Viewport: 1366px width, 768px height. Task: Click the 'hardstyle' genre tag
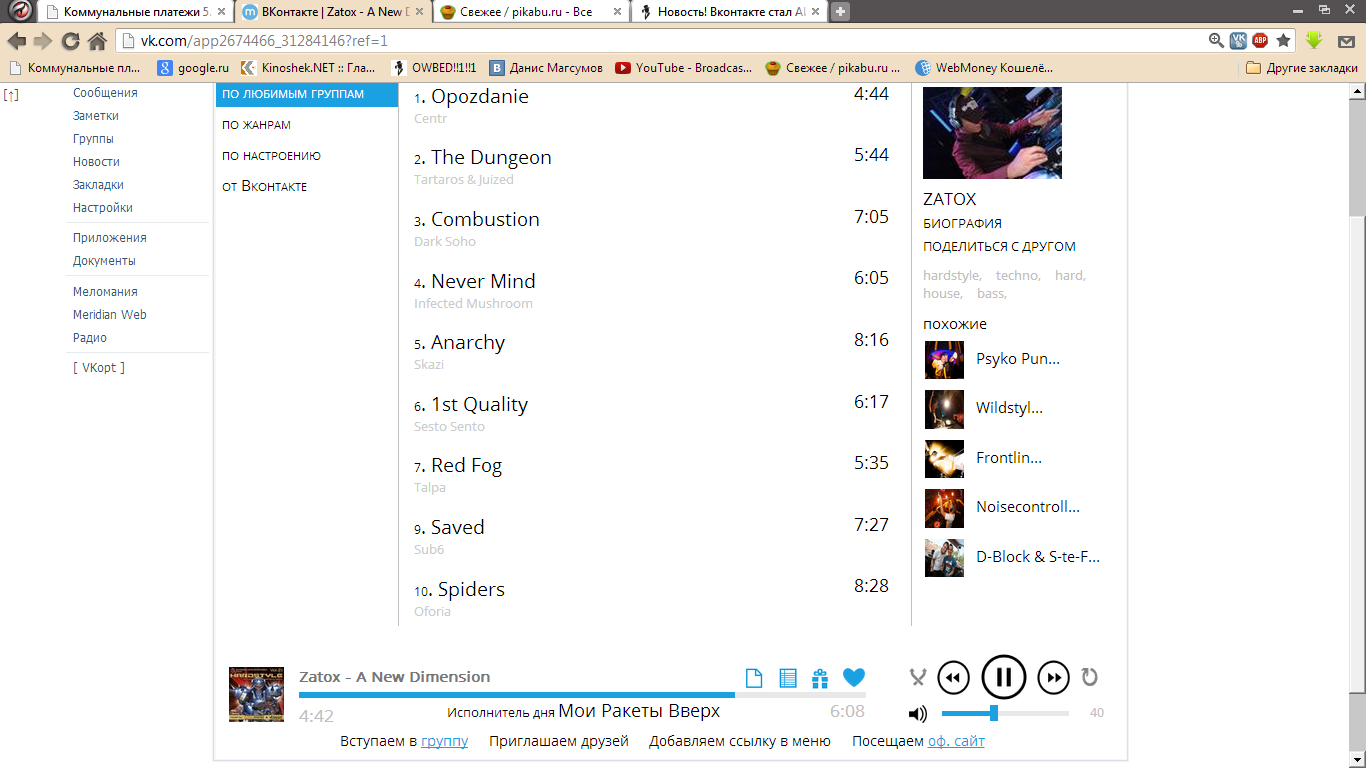[x=952, y=275]
